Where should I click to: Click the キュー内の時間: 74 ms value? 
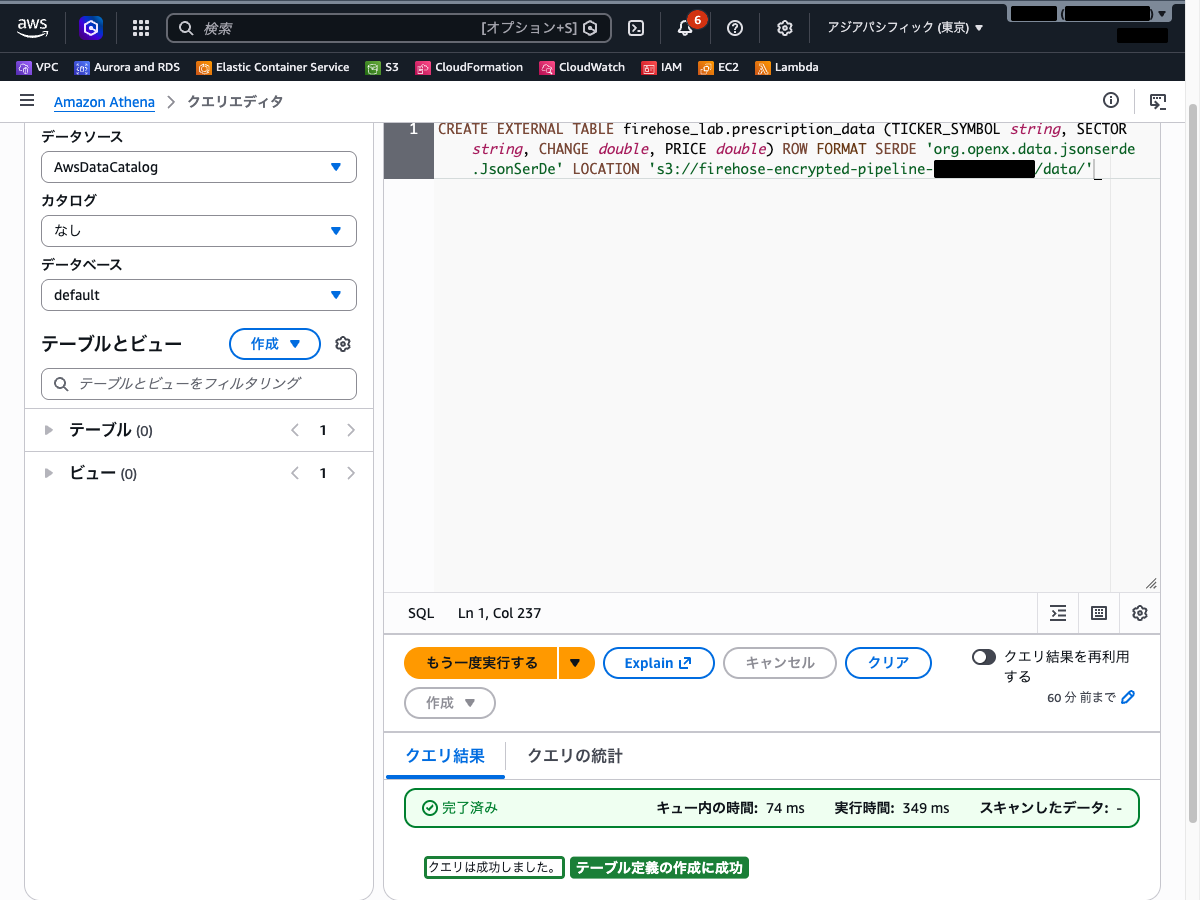click(730, 808)
